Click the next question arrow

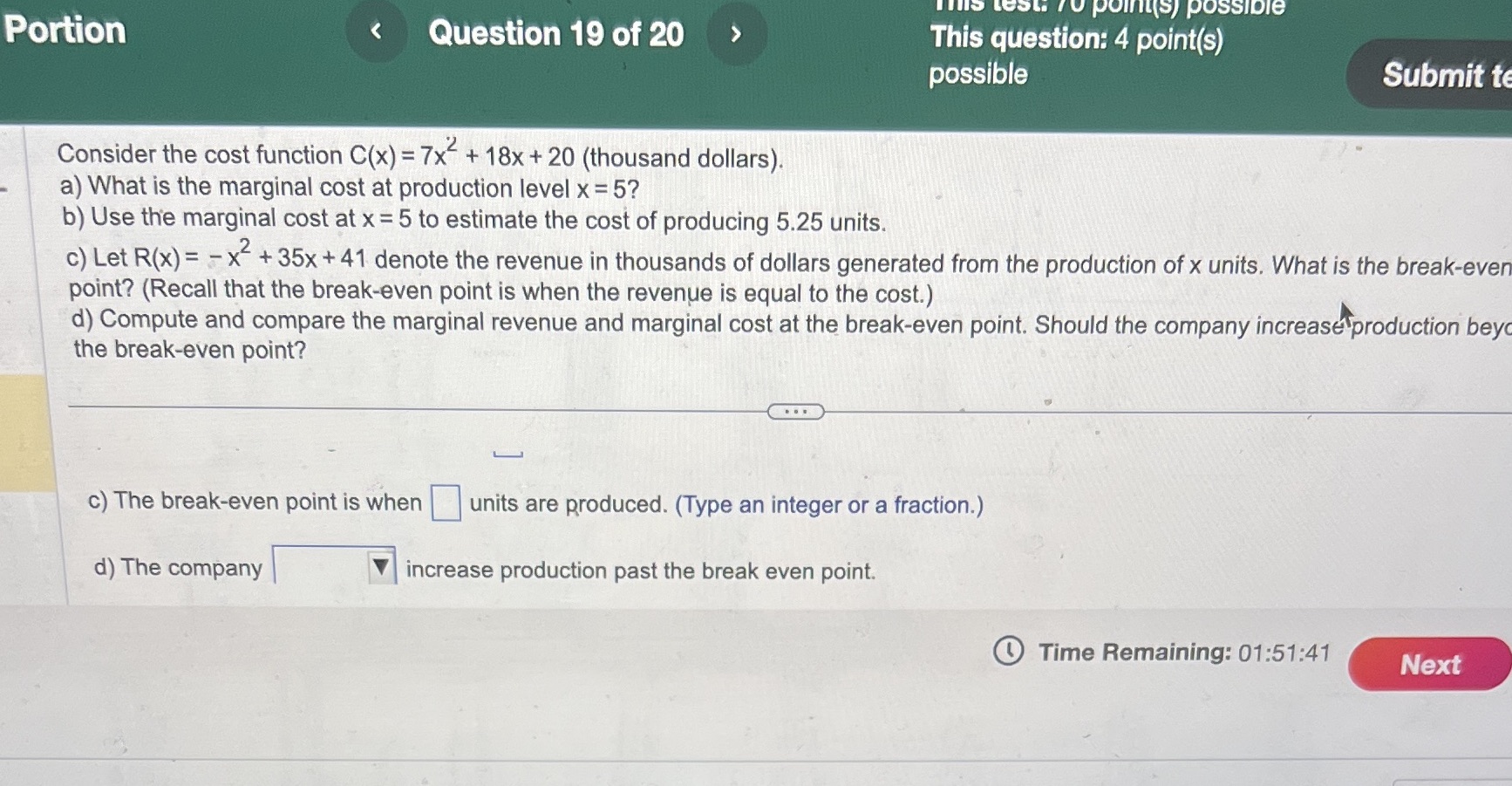coord(737,34)
